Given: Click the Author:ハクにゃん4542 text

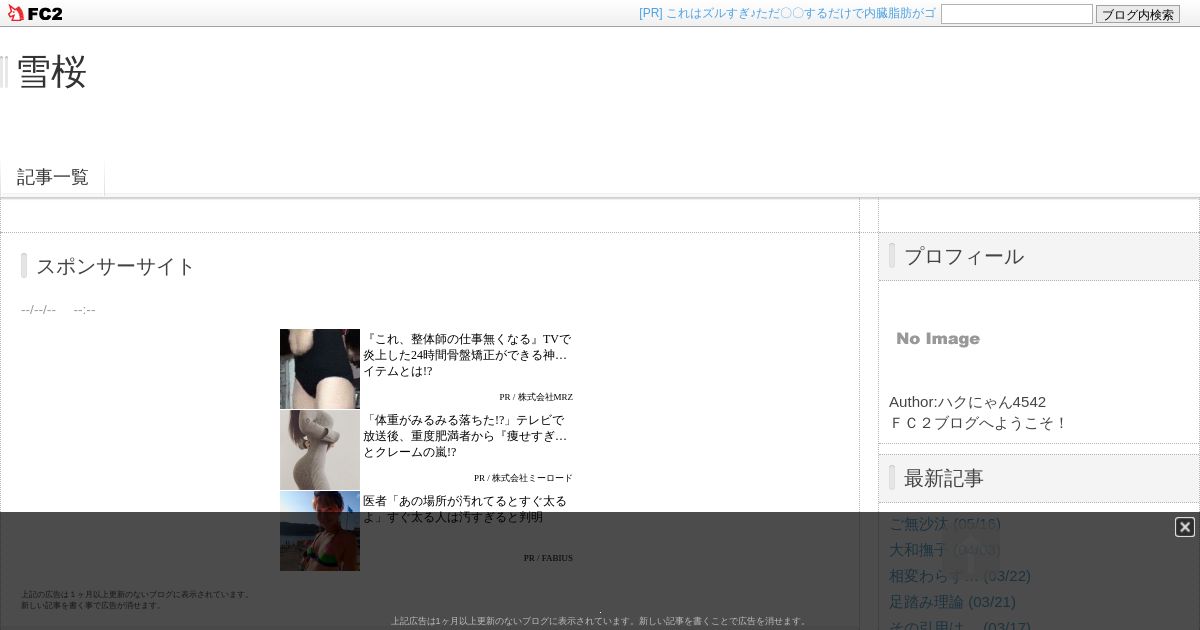Looking at the screenshot, I should click(967, 402).
